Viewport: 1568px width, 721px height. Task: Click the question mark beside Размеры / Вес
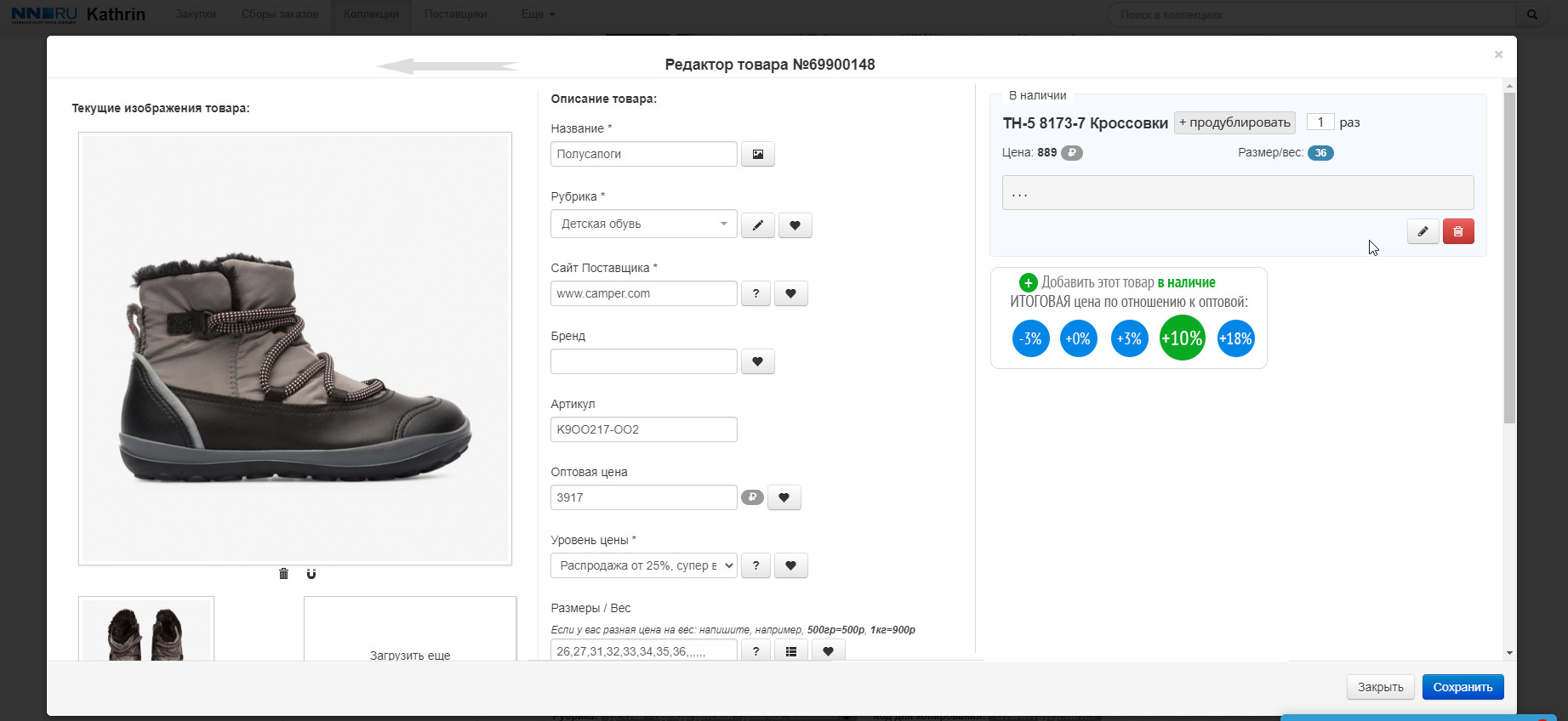755,651
